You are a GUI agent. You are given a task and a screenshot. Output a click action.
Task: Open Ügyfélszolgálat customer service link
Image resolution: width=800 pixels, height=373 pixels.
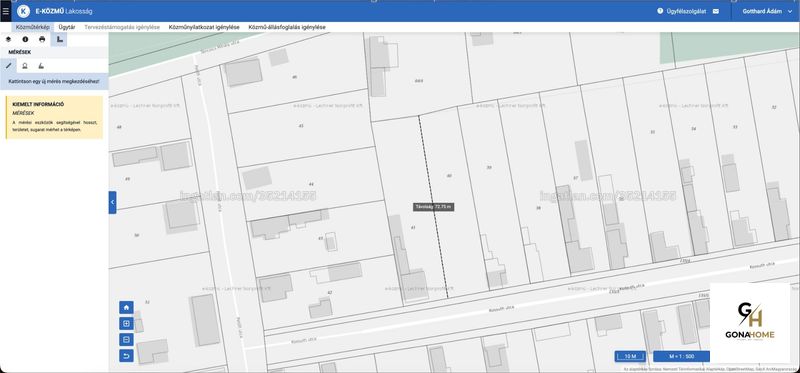click(686, 11)
